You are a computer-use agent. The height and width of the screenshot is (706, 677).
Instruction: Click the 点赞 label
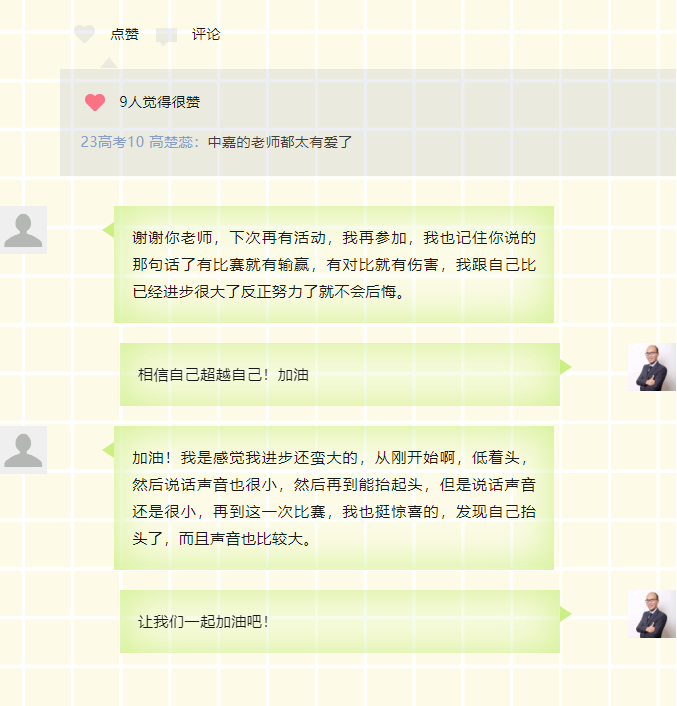click(x=125, y=34)
